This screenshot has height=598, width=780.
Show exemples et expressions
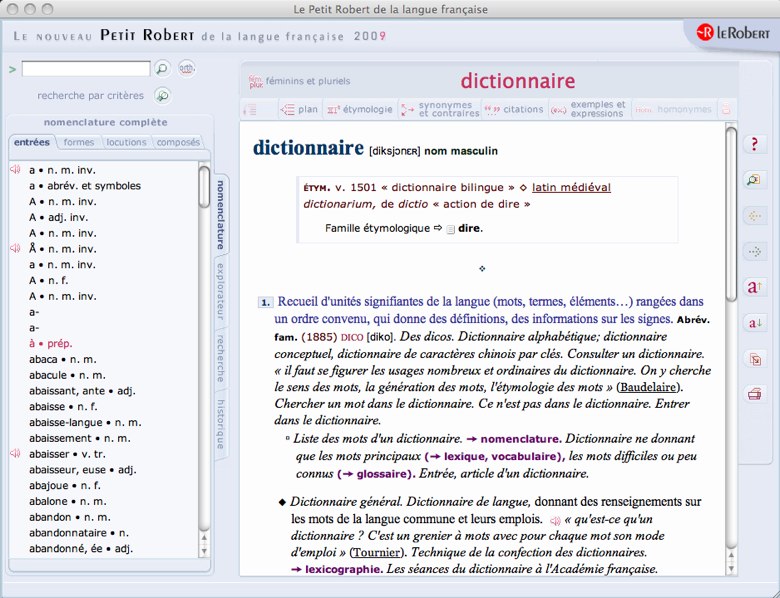point(588,109)
